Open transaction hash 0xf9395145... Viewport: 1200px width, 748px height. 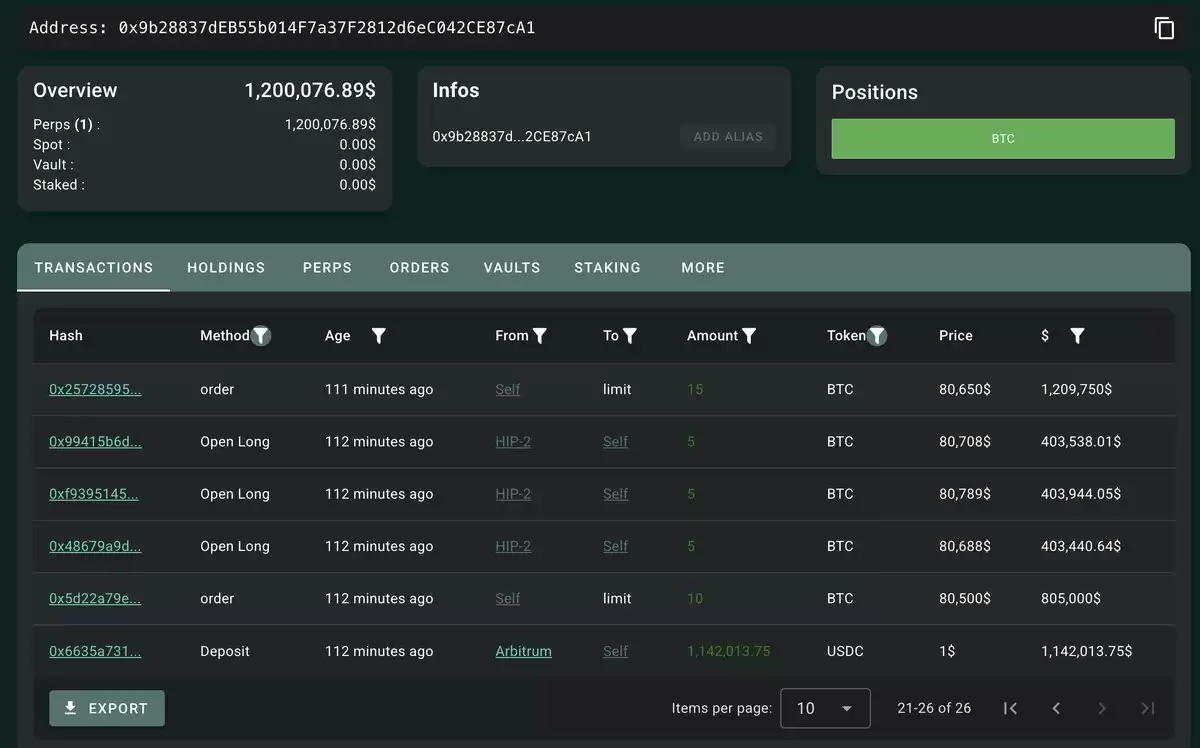click(x=94, y=494)
